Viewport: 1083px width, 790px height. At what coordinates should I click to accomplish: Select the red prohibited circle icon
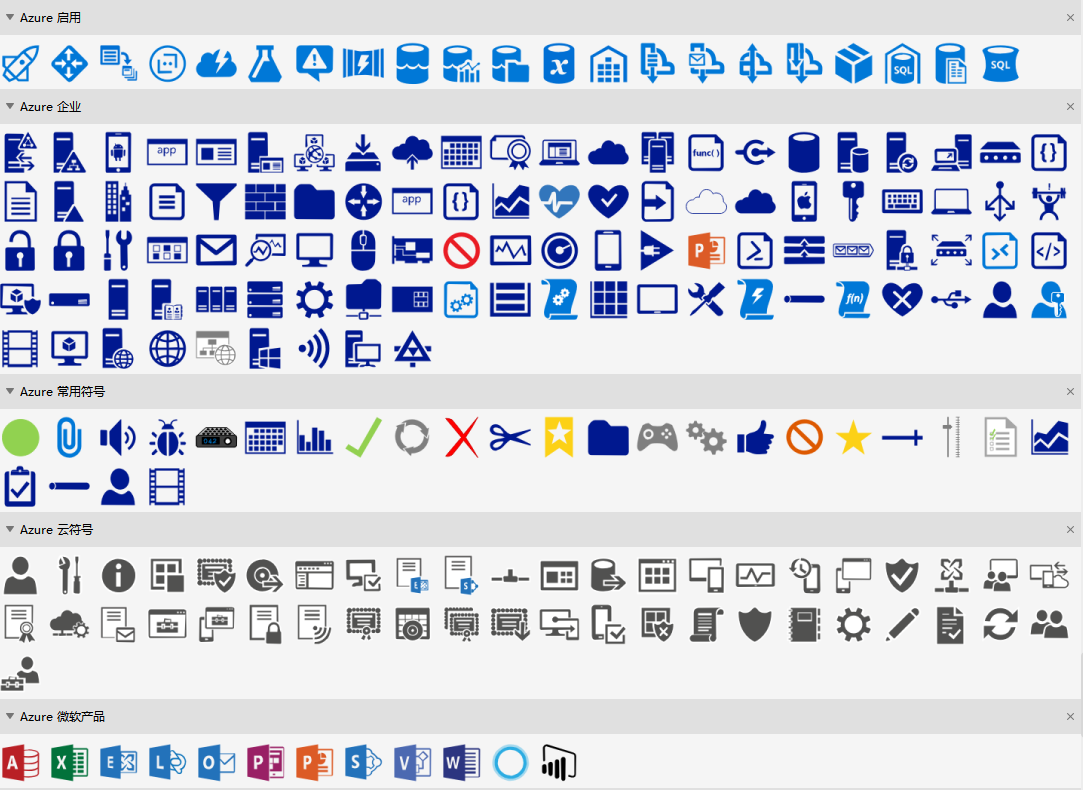tap(461, 251)
